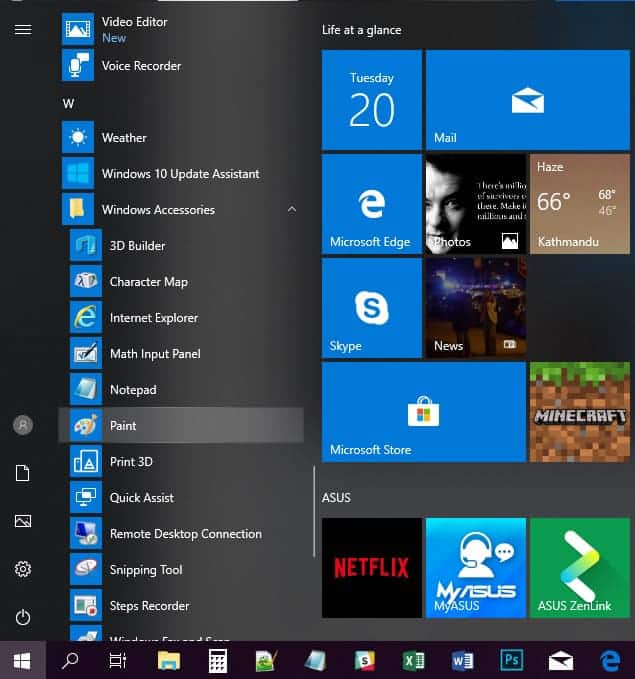This screenshot has height=679, width=635.
Task: Open Settings gear in the Start sidebar
Action: [x=23, y=569]
